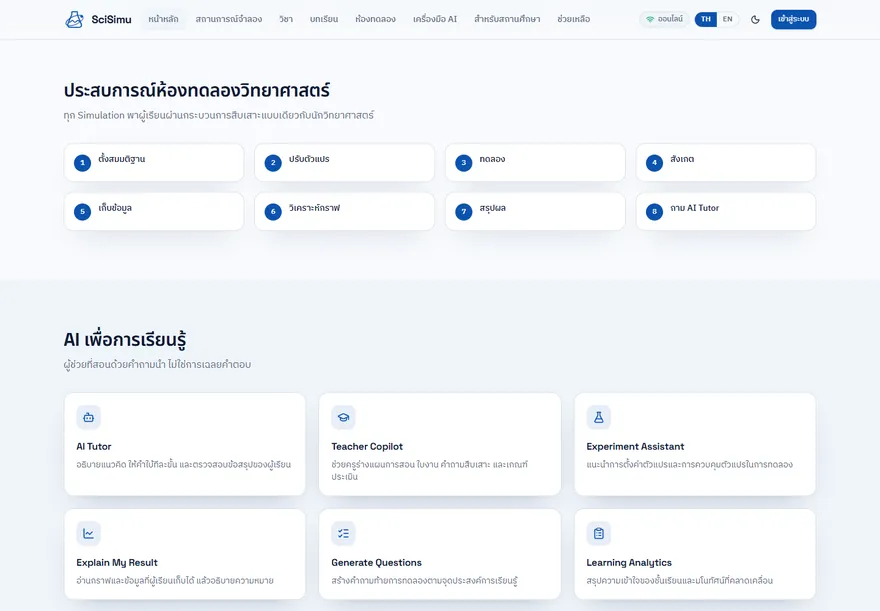
Task: Click the Learning Analytics clipboard icon
Action: (x=599, y=534)
